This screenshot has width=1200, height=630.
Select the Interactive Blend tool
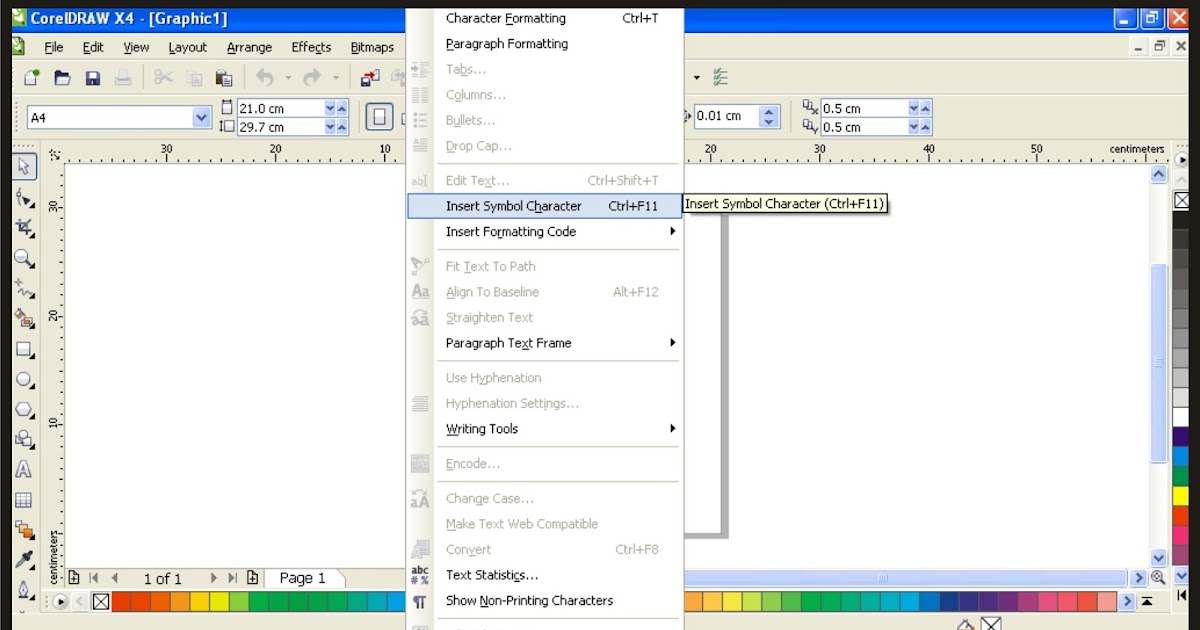25,530
